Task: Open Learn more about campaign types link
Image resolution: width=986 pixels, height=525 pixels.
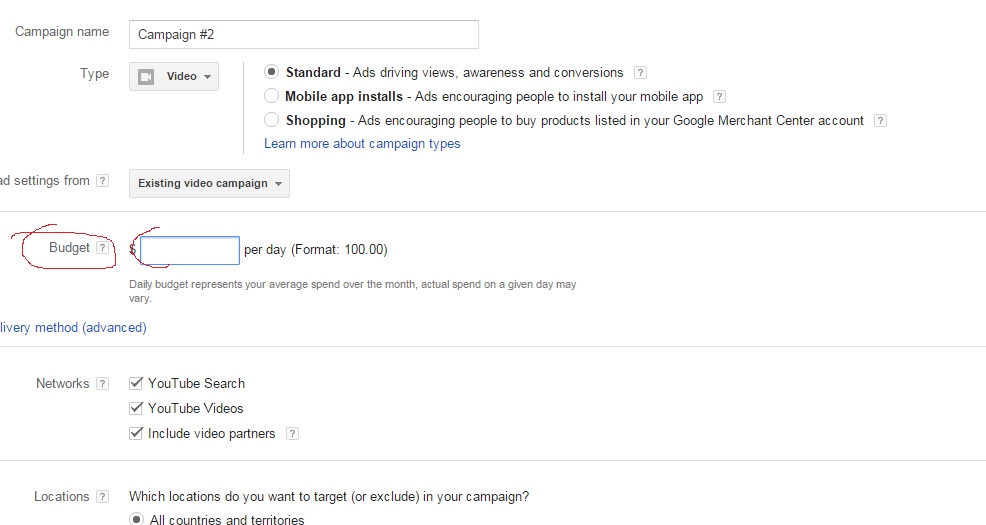Action: (x=362, y=144)
